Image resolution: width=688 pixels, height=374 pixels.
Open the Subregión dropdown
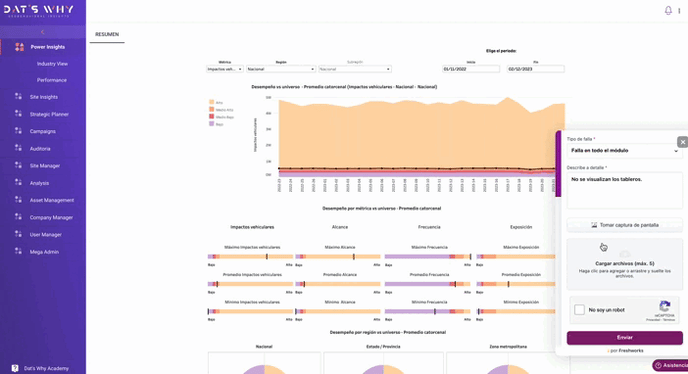(355, 69)
